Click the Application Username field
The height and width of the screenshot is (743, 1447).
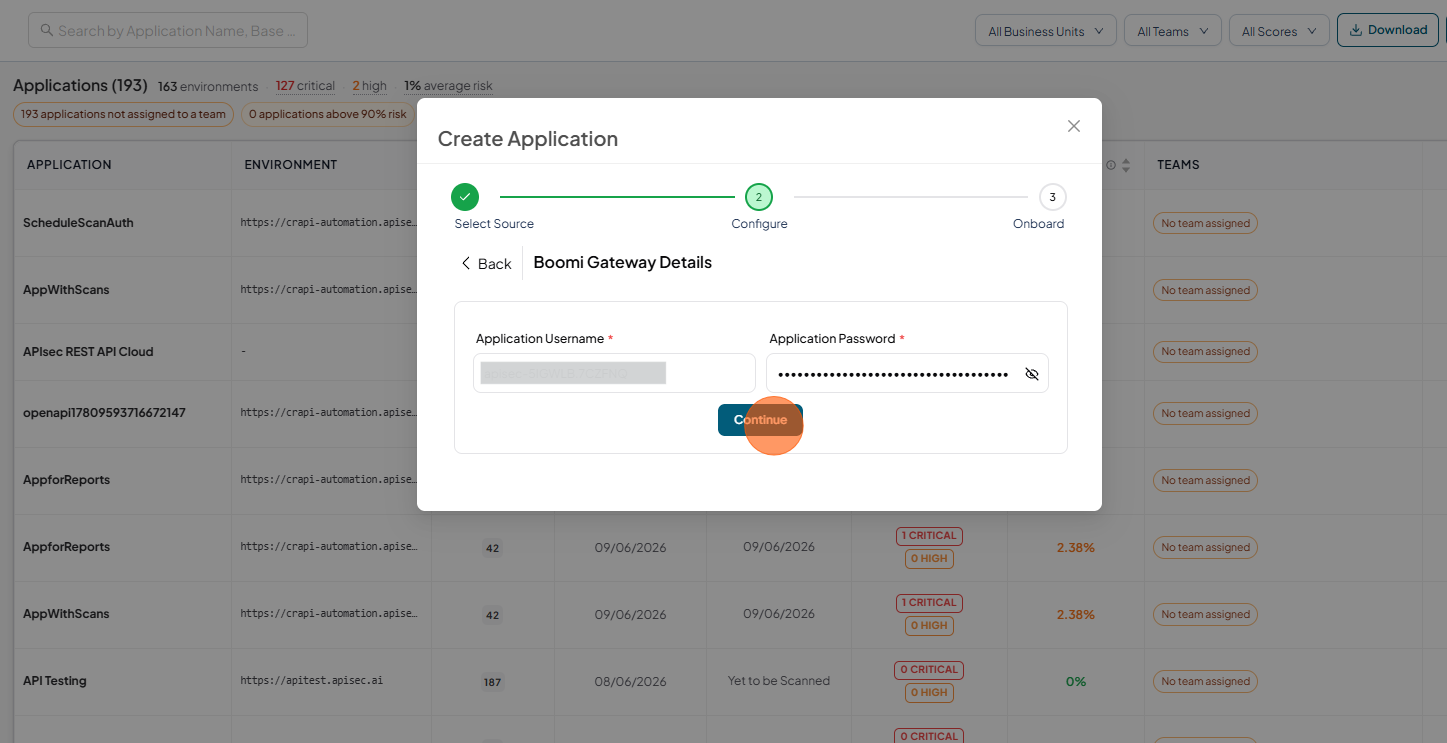[614, 373]
